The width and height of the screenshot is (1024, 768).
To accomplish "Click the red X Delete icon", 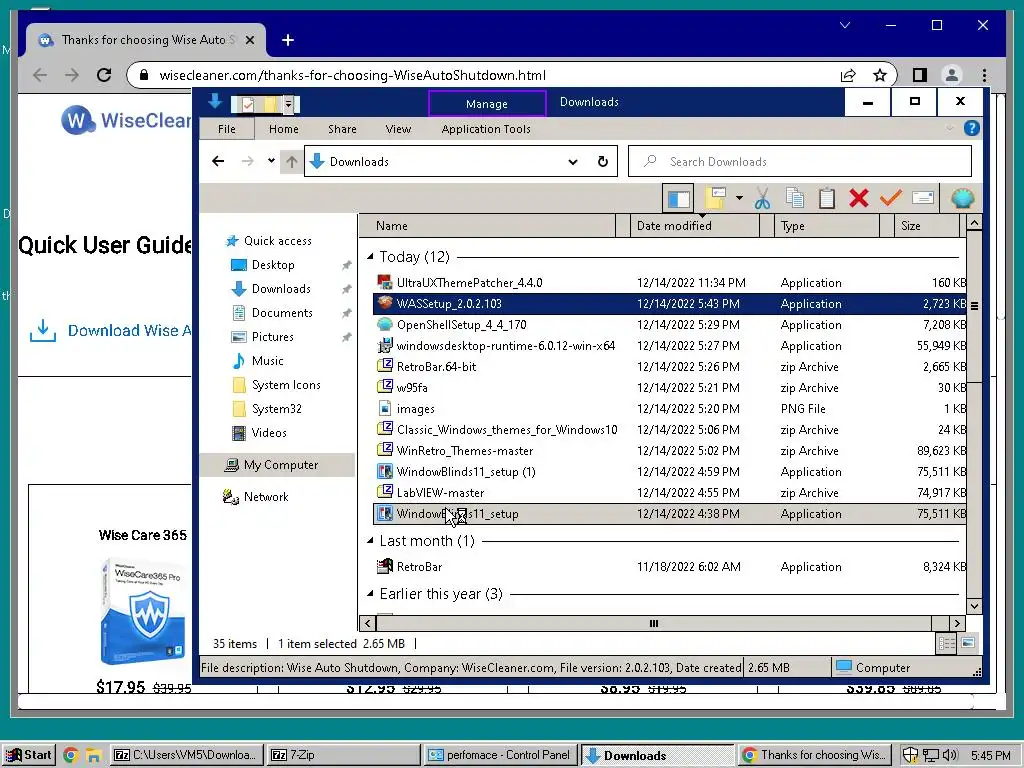I will coord(859,198).
